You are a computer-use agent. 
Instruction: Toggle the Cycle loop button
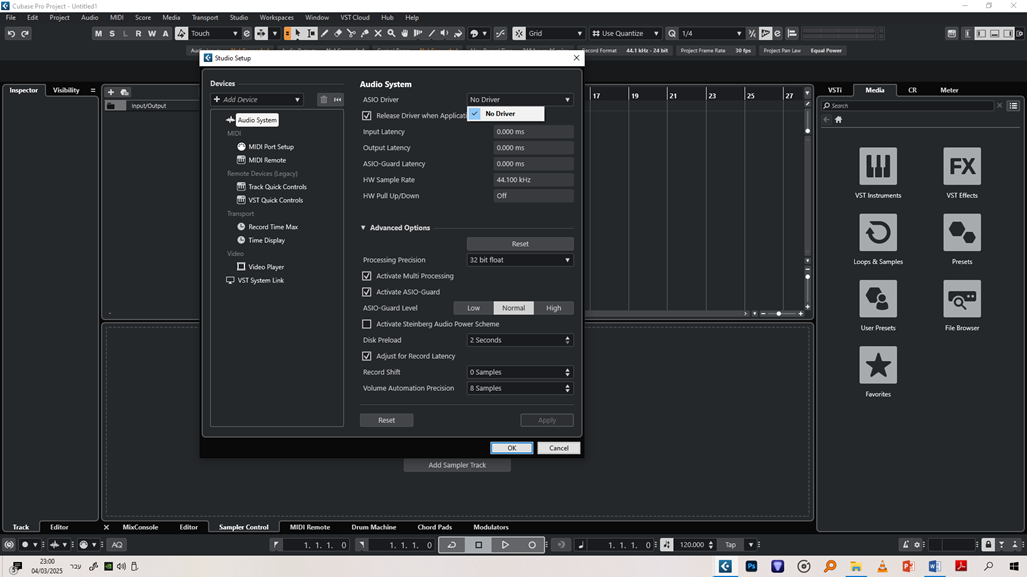point(452,545)
